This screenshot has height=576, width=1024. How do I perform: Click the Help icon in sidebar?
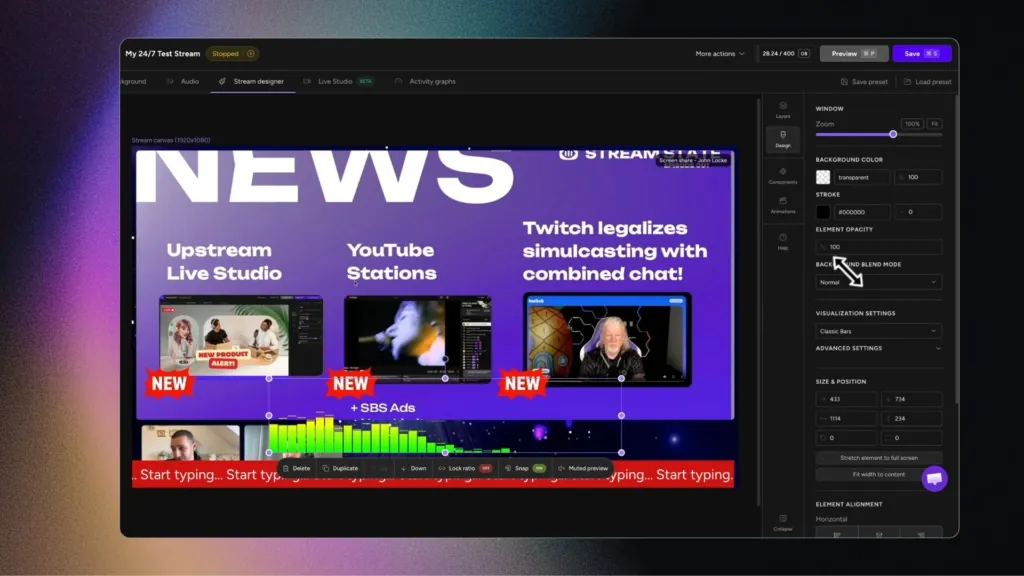click(782, 241)
